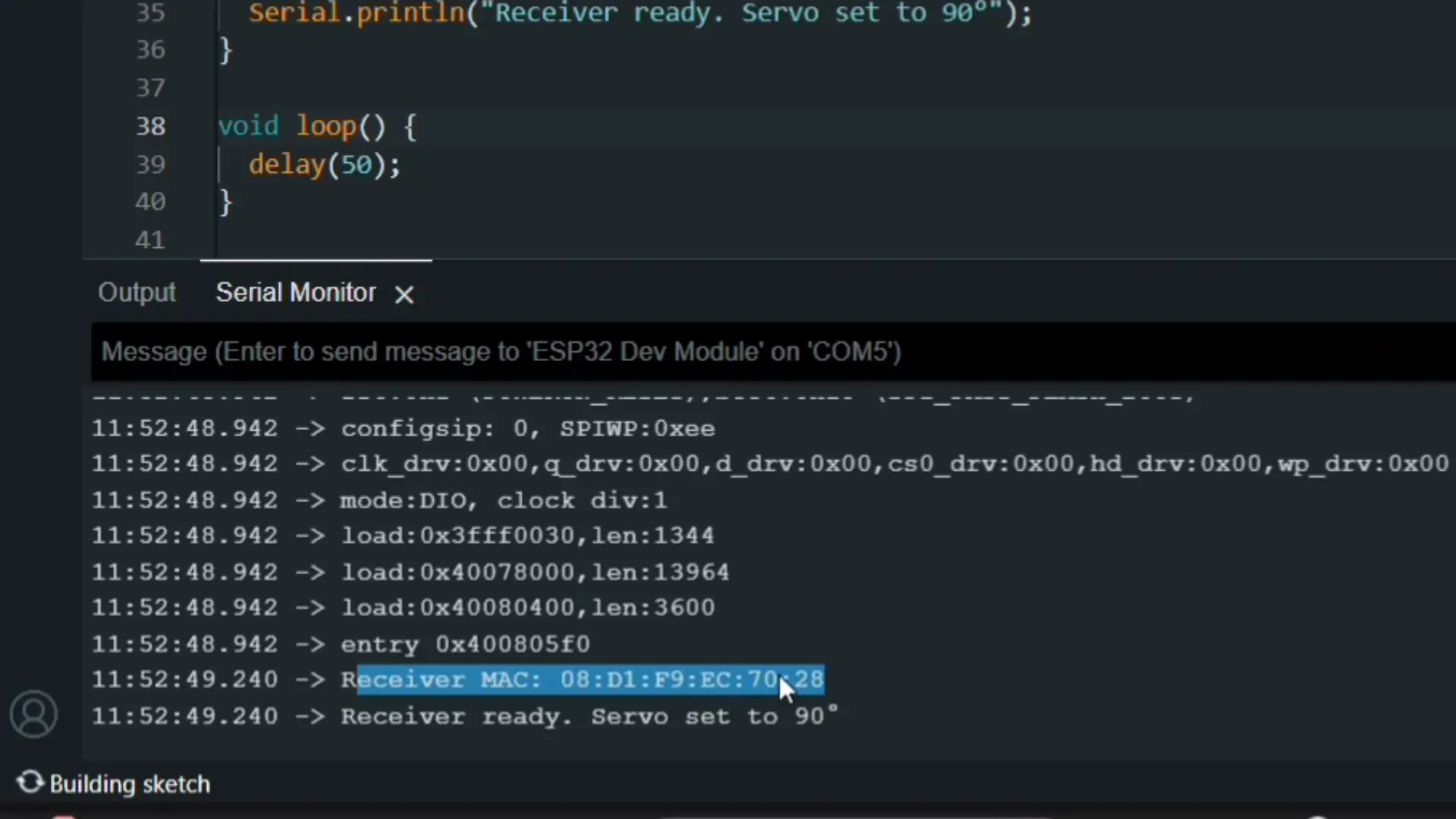This screenshot has width=1456, height=819.
Task: Place cursor on the delay(50) statement
Action: pyautogui.click(x=324, y=165)
